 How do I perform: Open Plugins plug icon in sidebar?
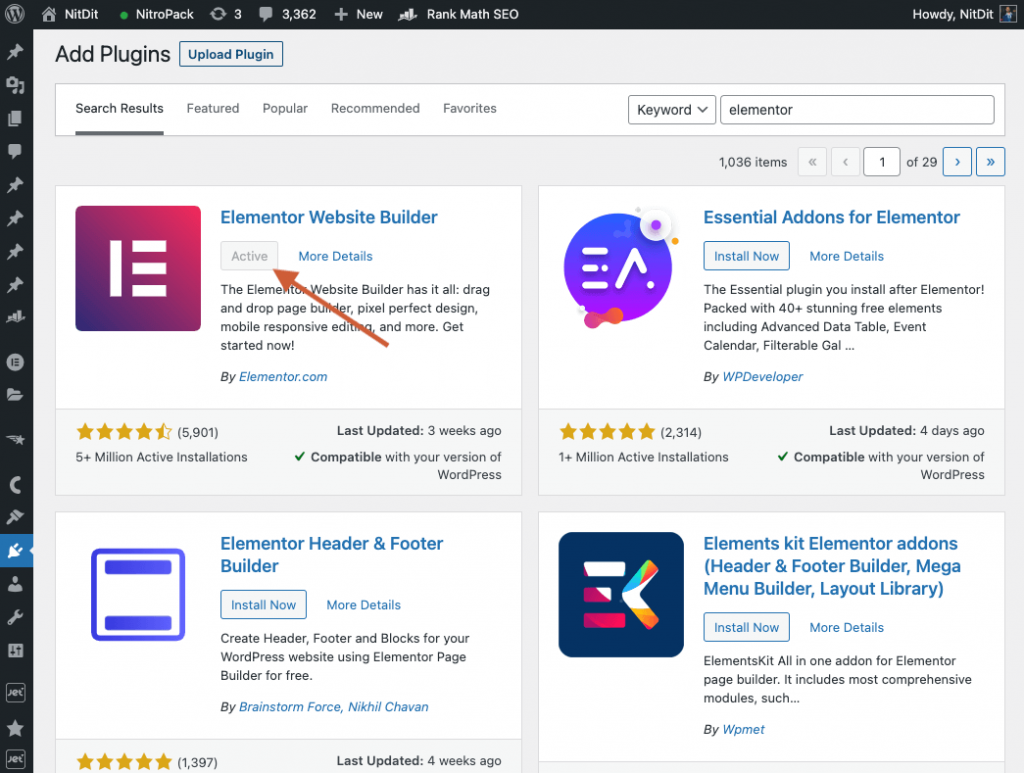15,551
